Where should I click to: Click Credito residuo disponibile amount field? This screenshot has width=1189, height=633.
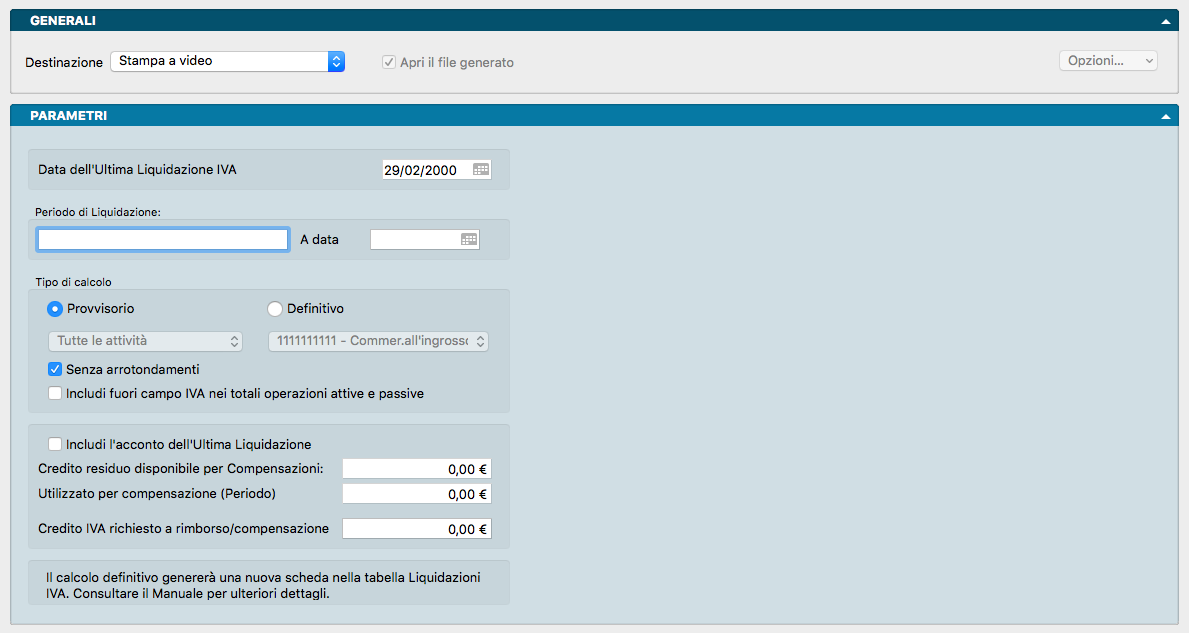[417, 469]
